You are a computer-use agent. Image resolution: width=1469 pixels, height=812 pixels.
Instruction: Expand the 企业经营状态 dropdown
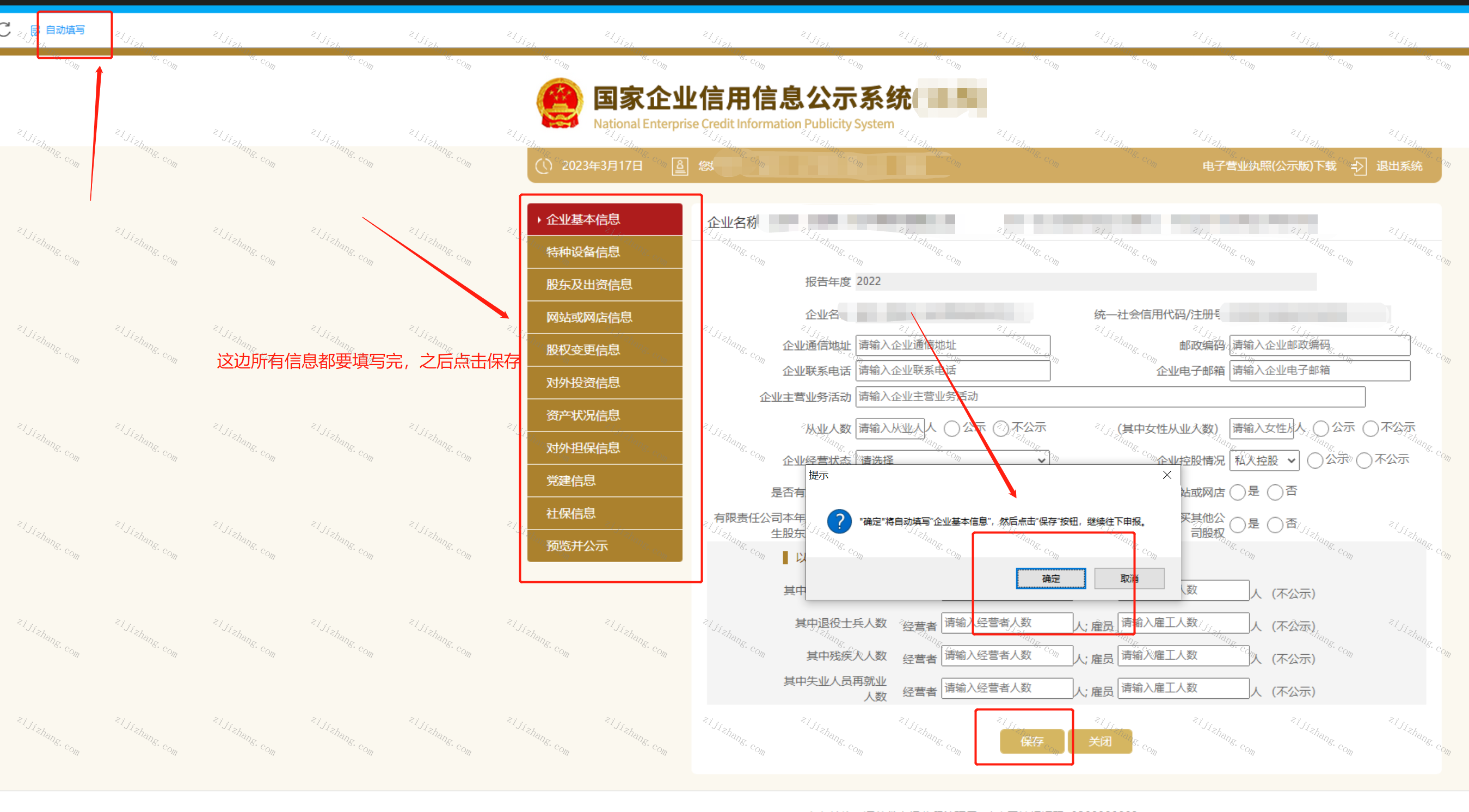(x=952, y=458)
